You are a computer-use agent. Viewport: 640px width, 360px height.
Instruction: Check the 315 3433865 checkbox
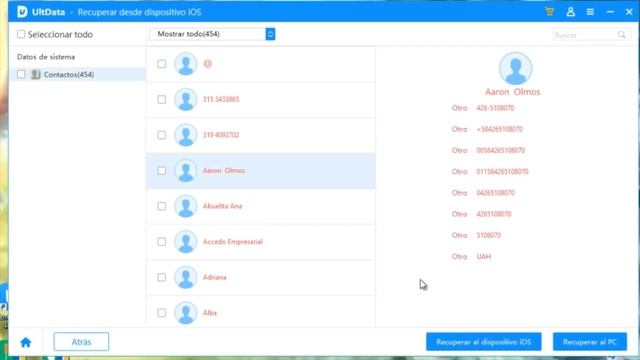click(162, 99)
